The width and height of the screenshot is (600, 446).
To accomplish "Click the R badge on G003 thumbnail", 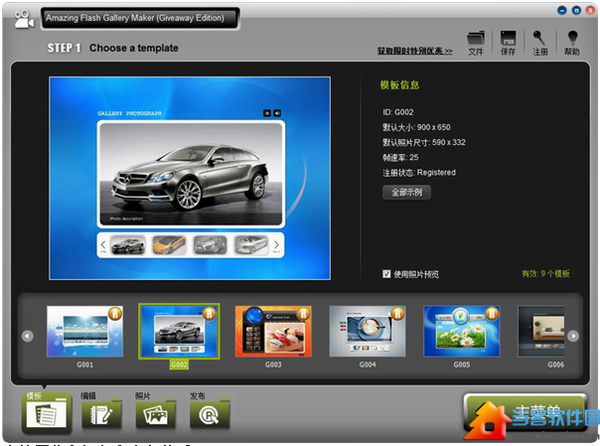I will tap(303, 314).
